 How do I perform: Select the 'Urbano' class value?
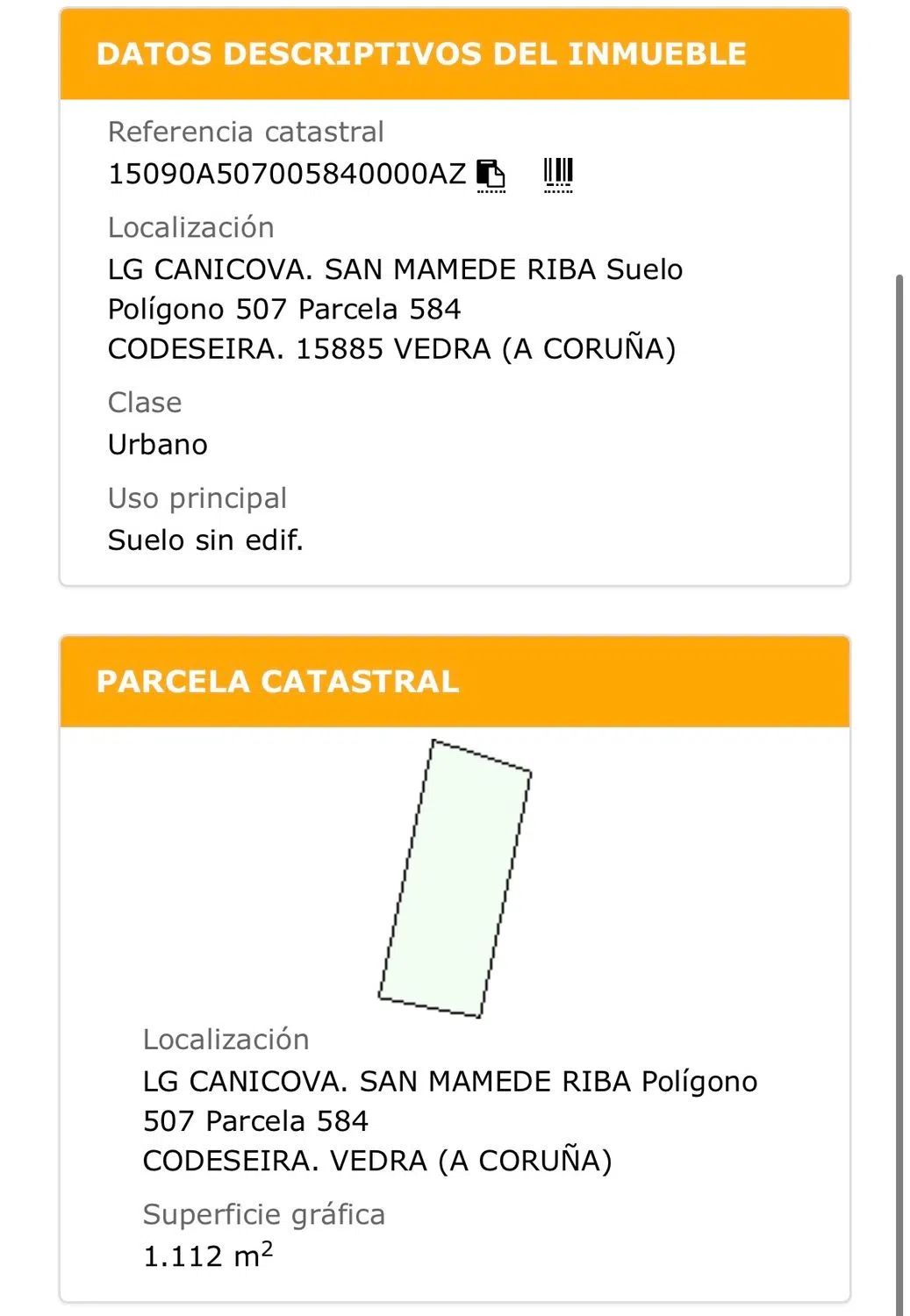click(x=158, y=445)
